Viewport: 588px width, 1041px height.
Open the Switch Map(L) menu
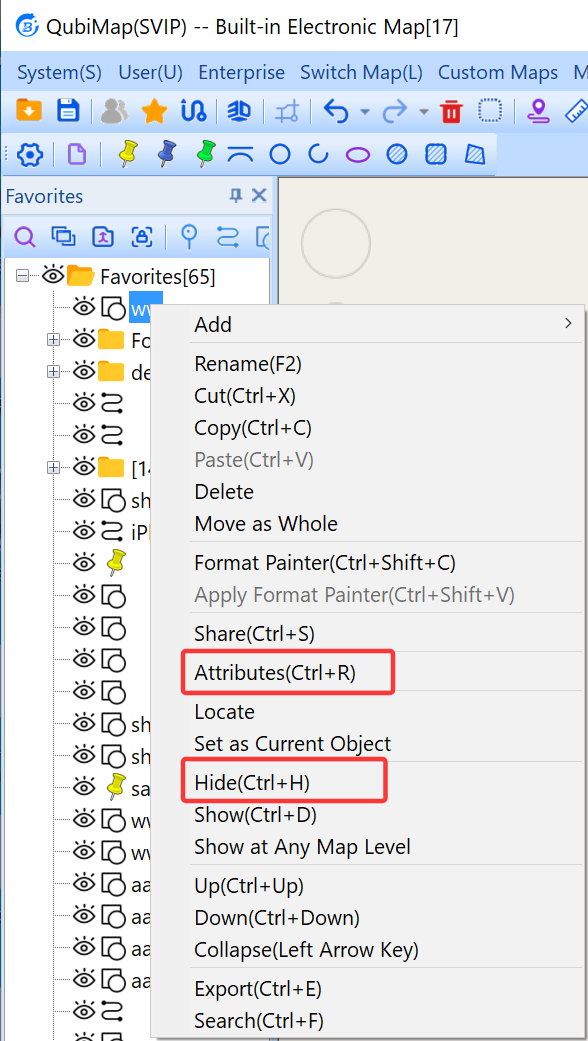[x=361, y=72]
